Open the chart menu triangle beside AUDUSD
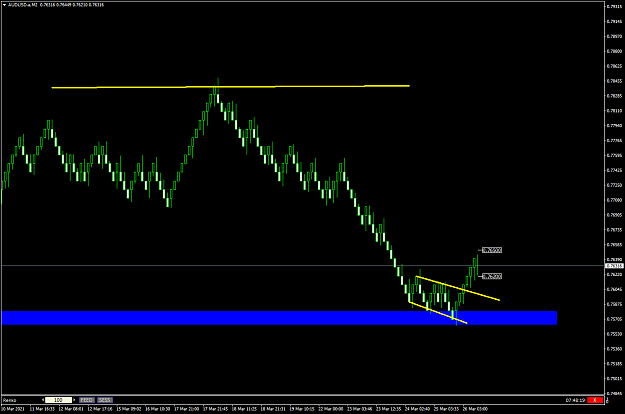The height and width of the screenshot is (414, 625). (x=4, y=5)
